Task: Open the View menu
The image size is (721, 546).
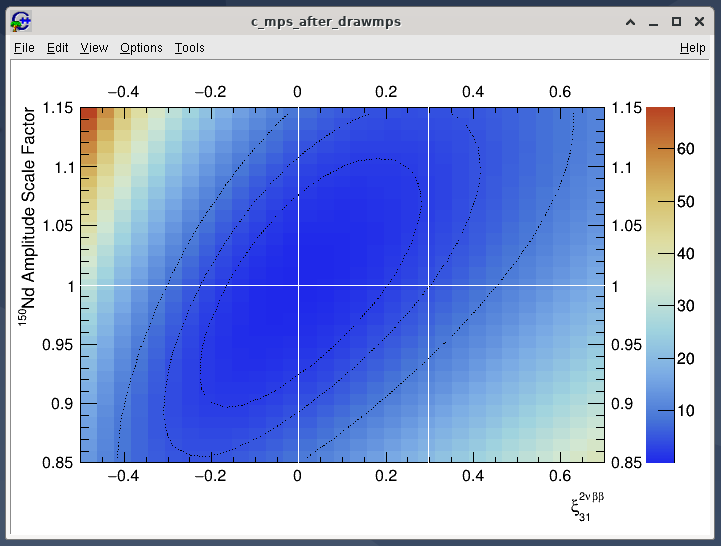Action: coord(94,48)
